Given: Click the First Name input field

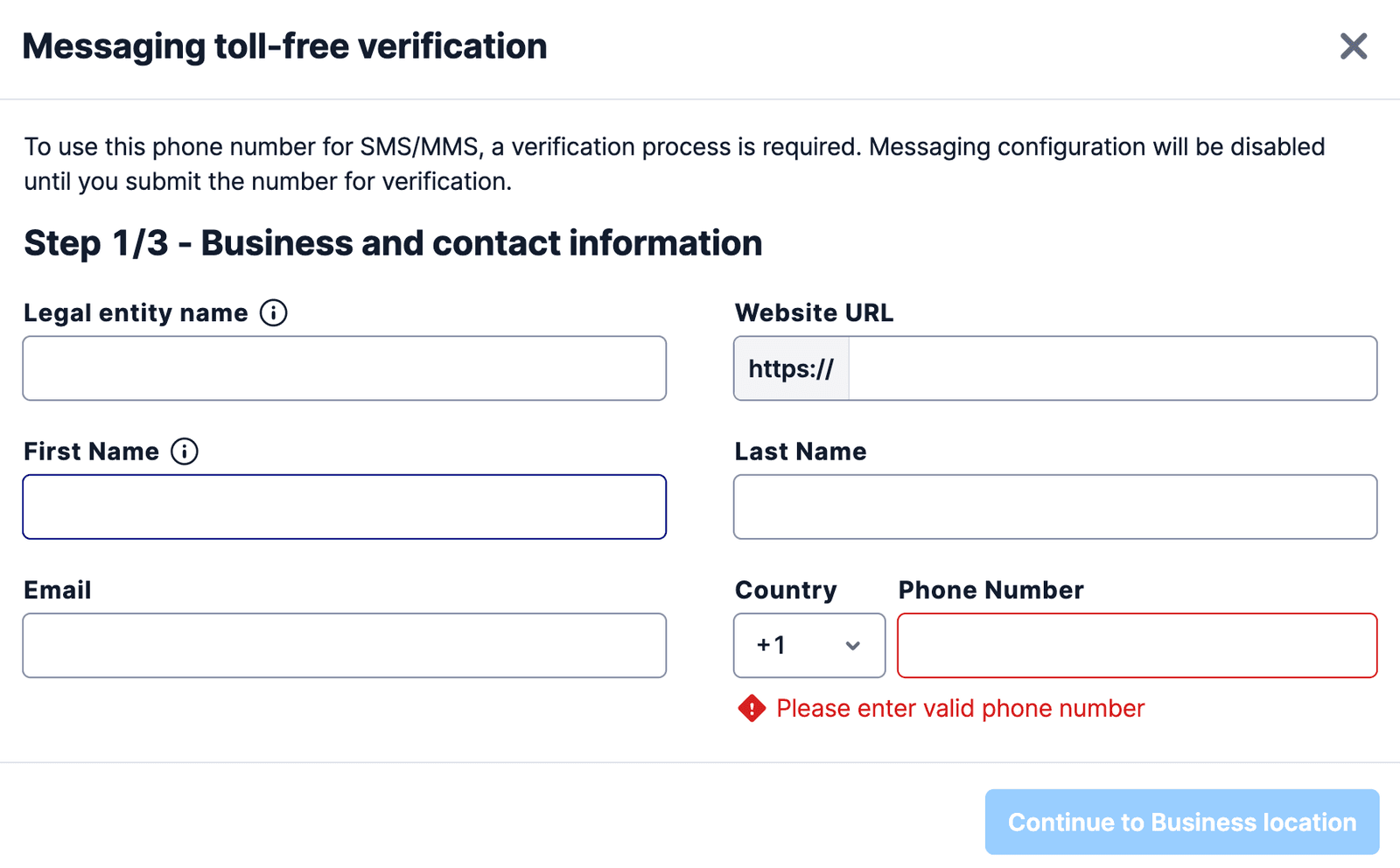Looking at the screenshot, I should click(344, 507).
